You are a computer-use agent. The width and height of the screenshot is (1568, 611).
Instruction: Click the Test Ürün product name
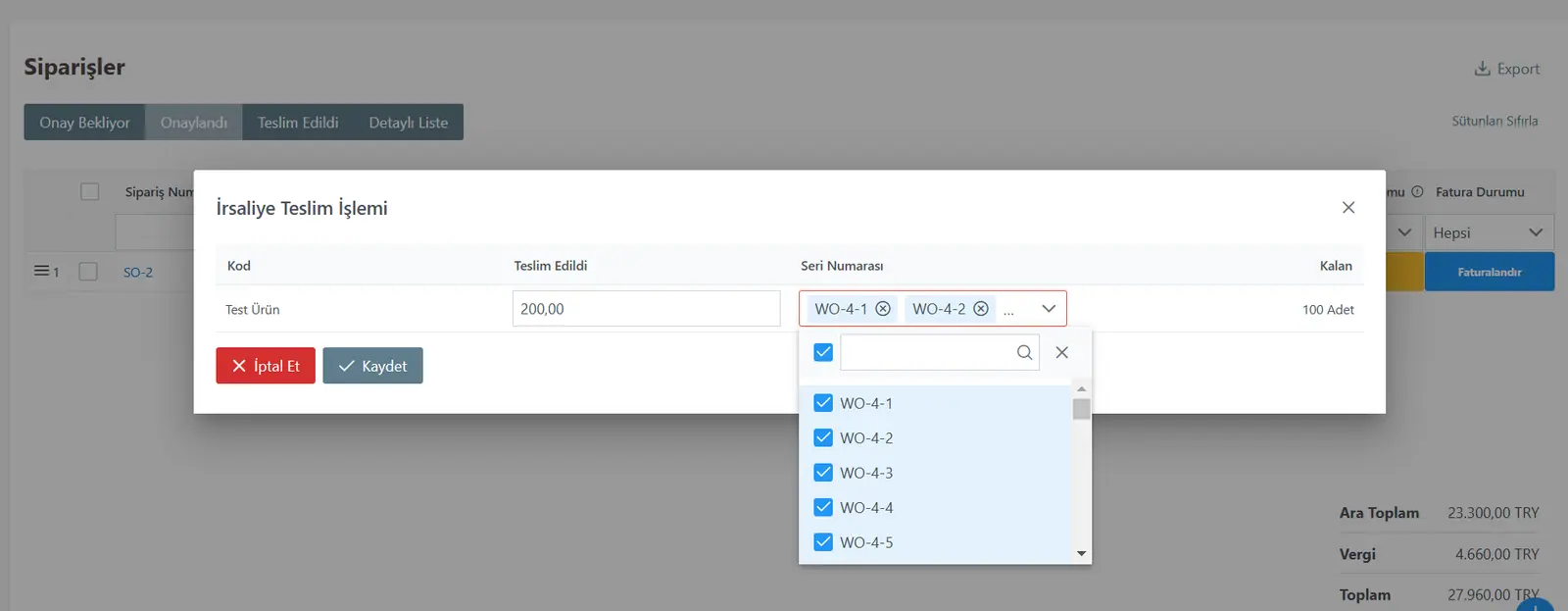click(x=253, y=310)
